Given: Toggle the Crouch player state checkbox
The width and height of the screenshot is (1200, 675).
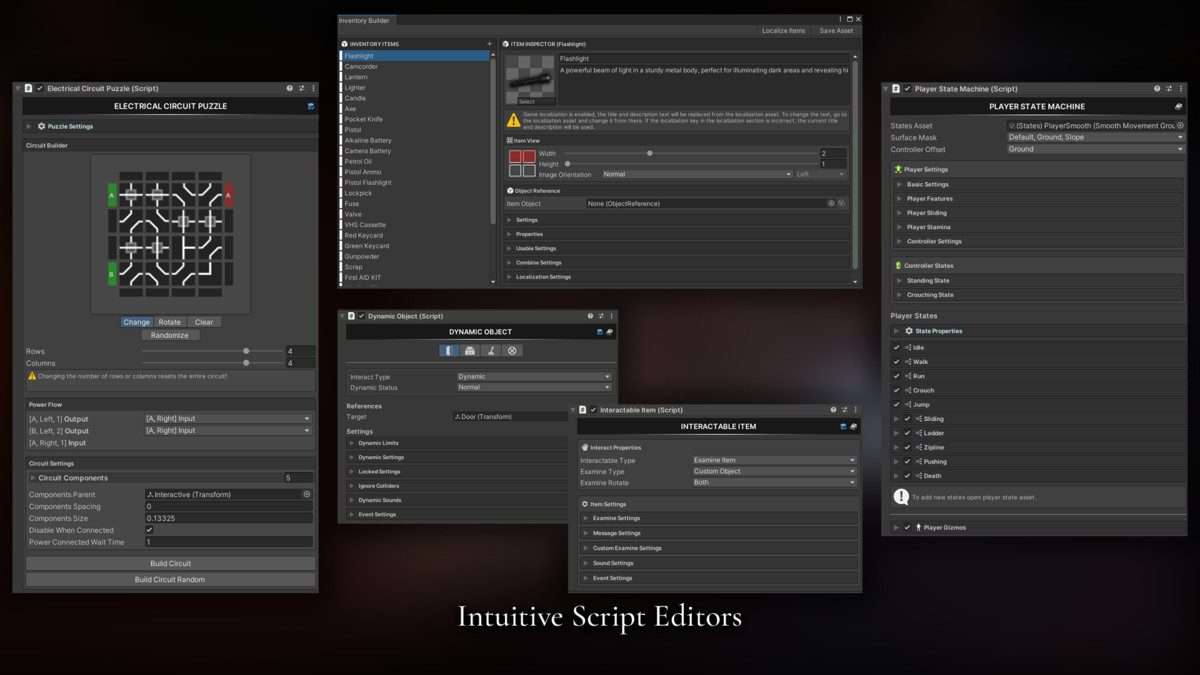Looking at the screenshot, I should point(896,390).
